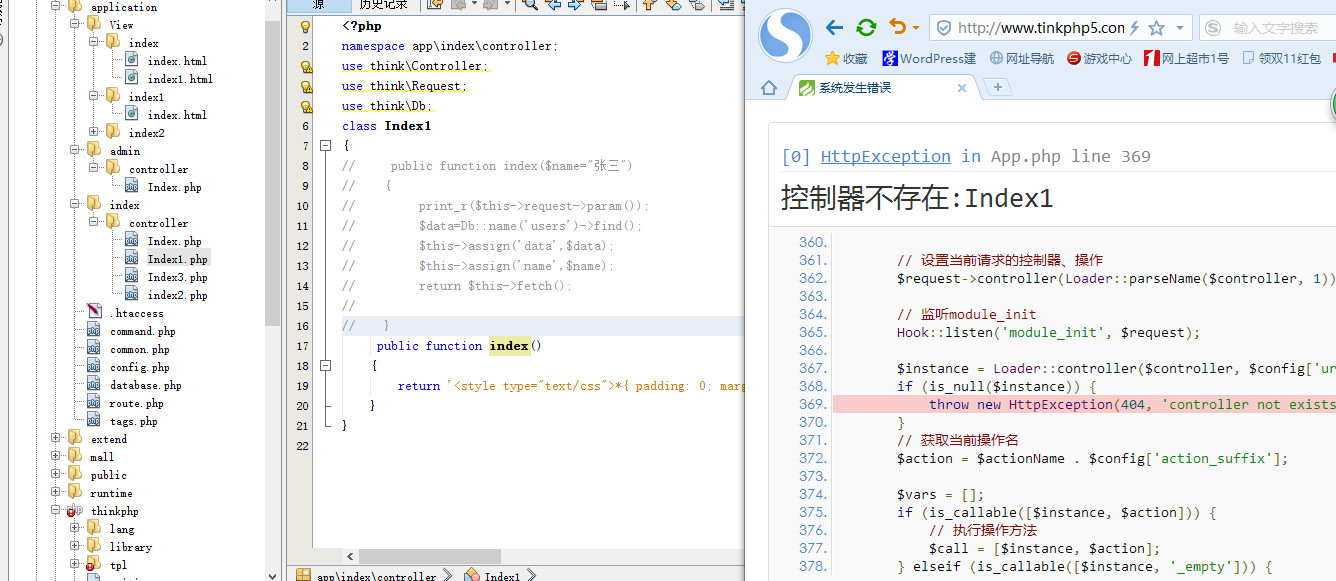Open a new browser tab
The width and height of the screenshot is (1336, 581).
(996, 88)
